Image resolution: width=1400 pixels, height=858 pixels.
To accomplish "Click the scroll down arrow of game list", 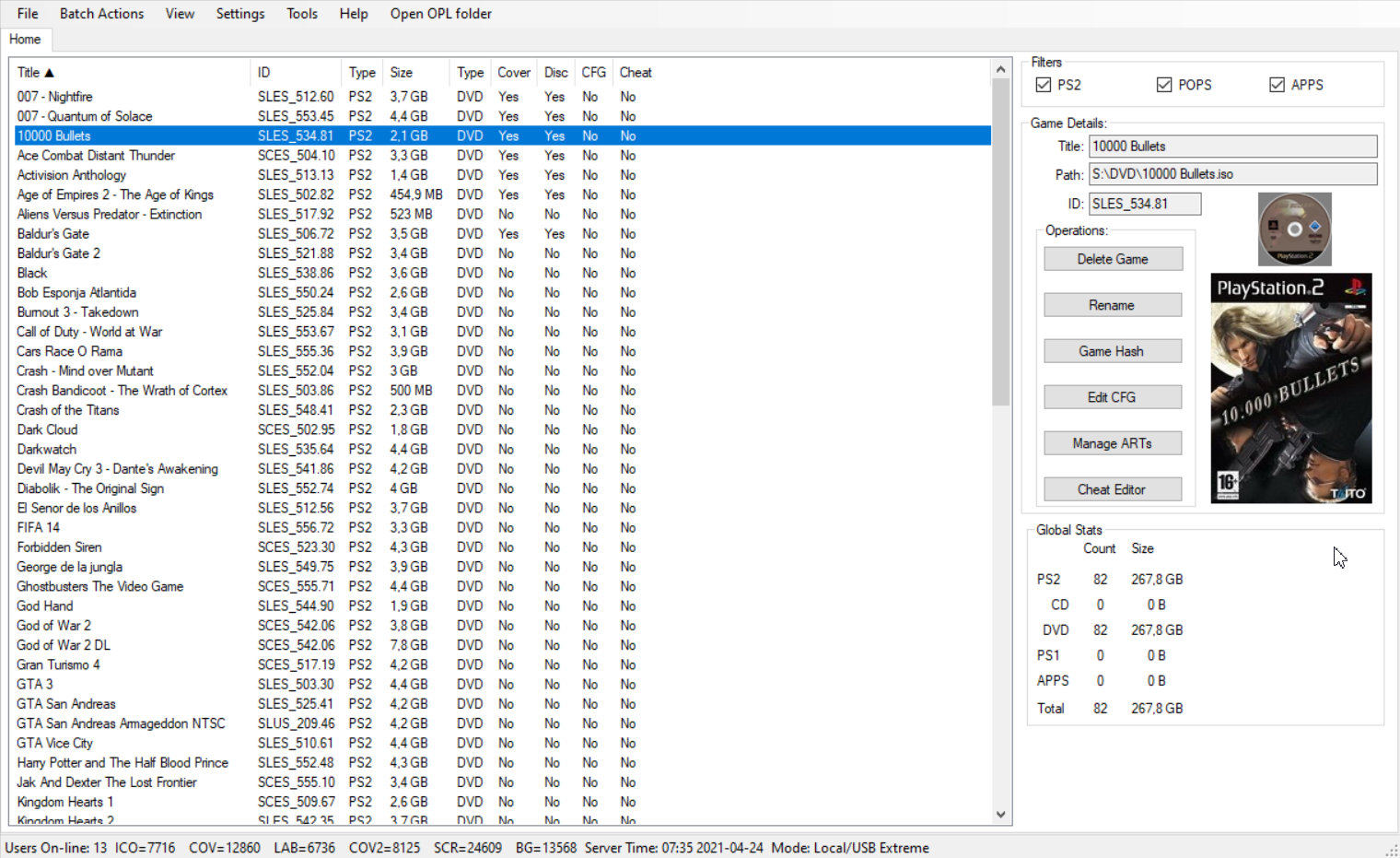I will (1001, 815).
